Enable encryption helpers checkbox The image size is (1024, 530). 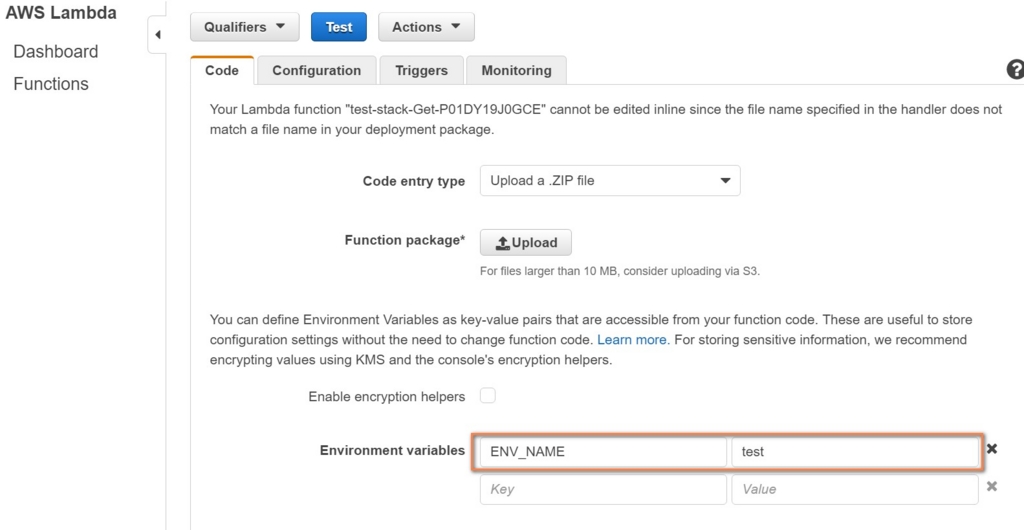(488, 396)
